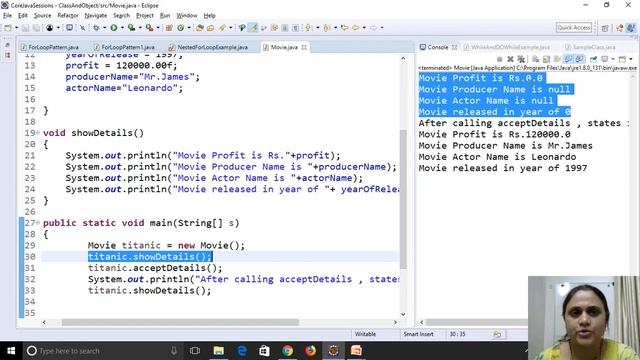The height and width of the screenshot is (360, 640).
Task: Open the Next Annotation dropdown arrow
Action: [x=318, y=28]
